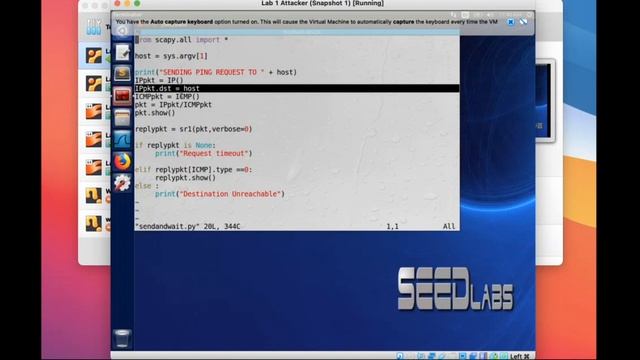Click the 'replypkt.show()' line
The height and width of the screenshot is (360, 640).
point(185,178)
